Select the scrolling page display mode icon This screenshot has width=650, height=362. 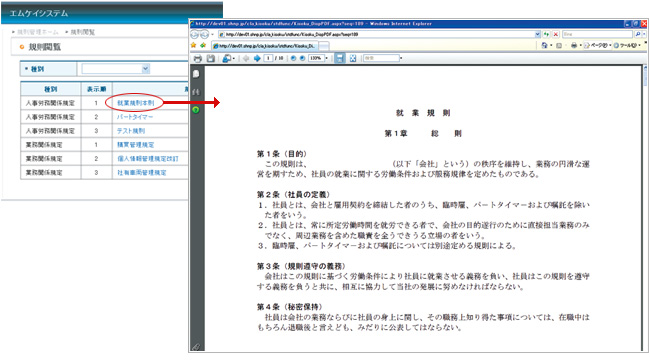tap(340, 58)
